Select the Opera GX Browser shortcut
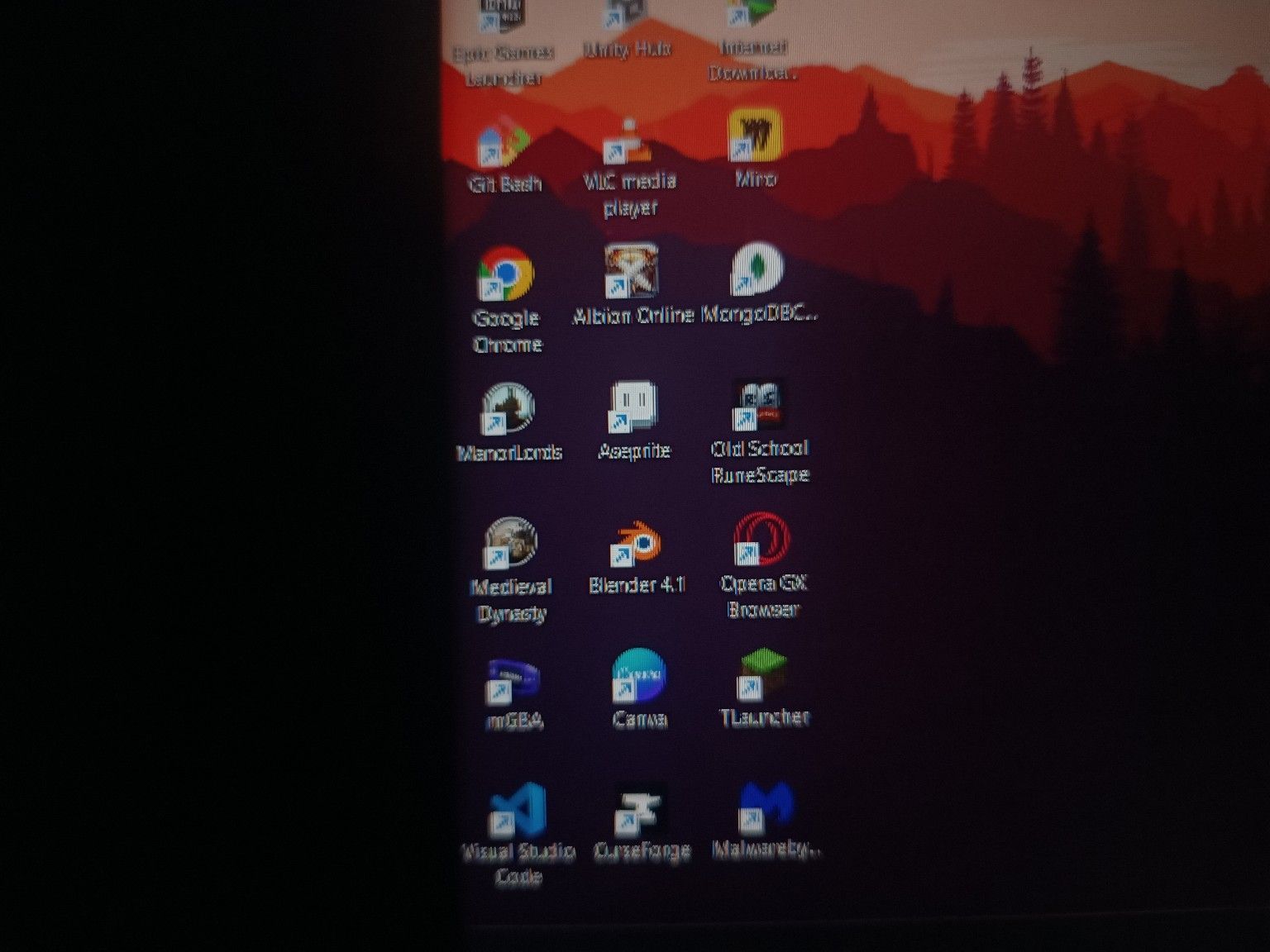Viewport: 1270px width, 952px height. click(x=763, y=567)
